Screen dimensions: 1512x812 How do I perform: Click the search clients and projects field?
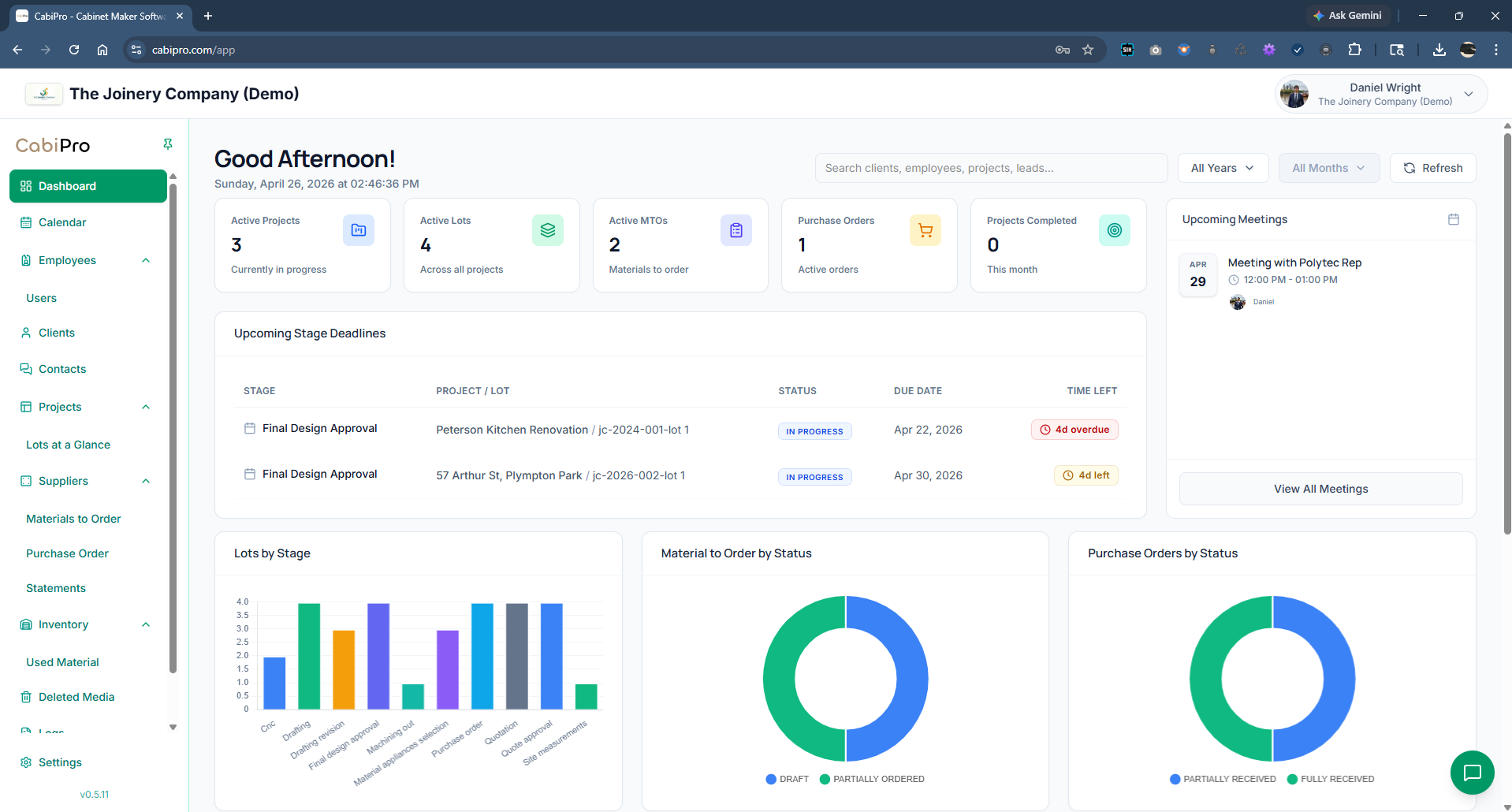click(x=991, y=168)
